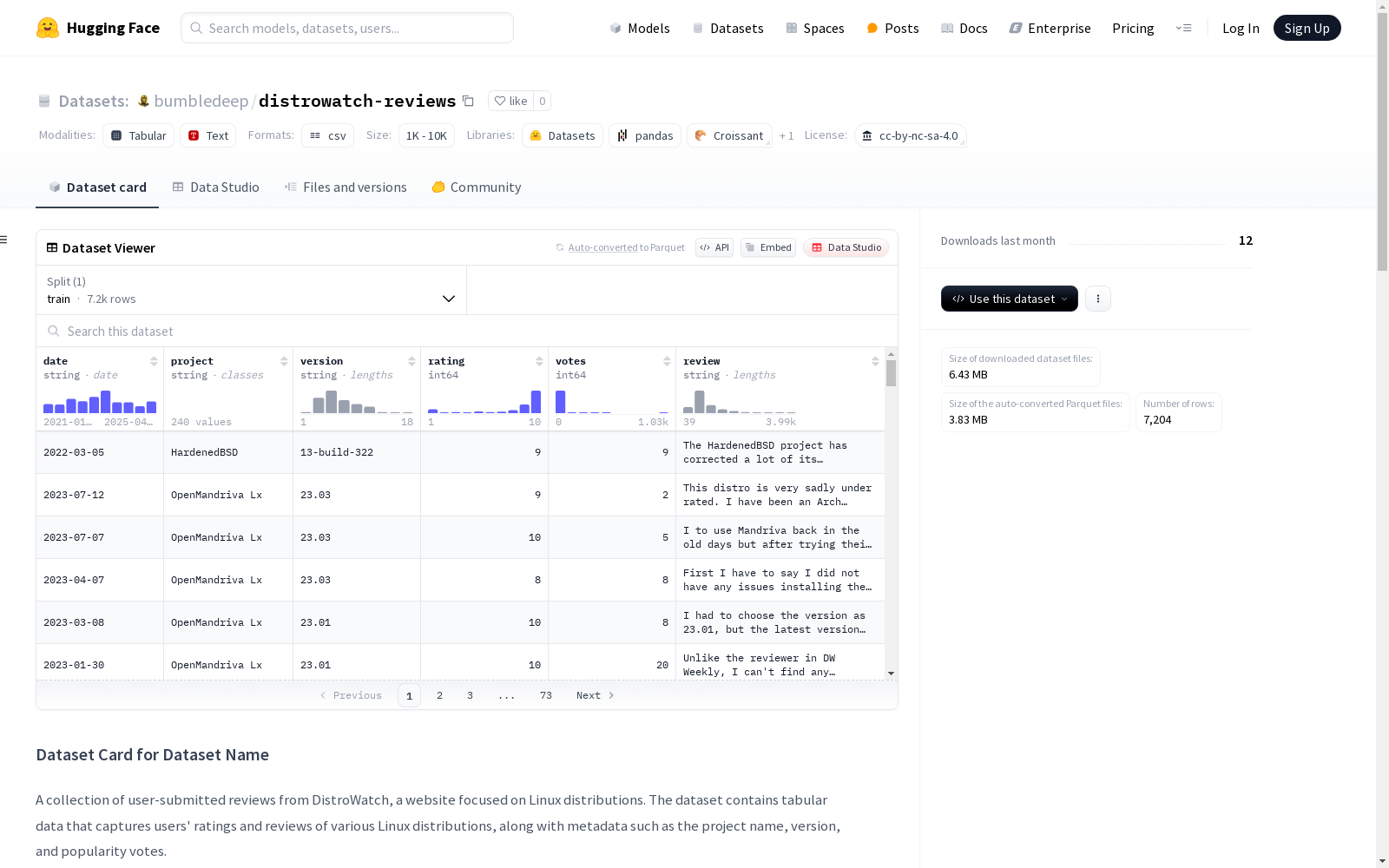Click the Hugging Face logo
Viewport: 1389px width, 868px height.
tap(98, 28)
